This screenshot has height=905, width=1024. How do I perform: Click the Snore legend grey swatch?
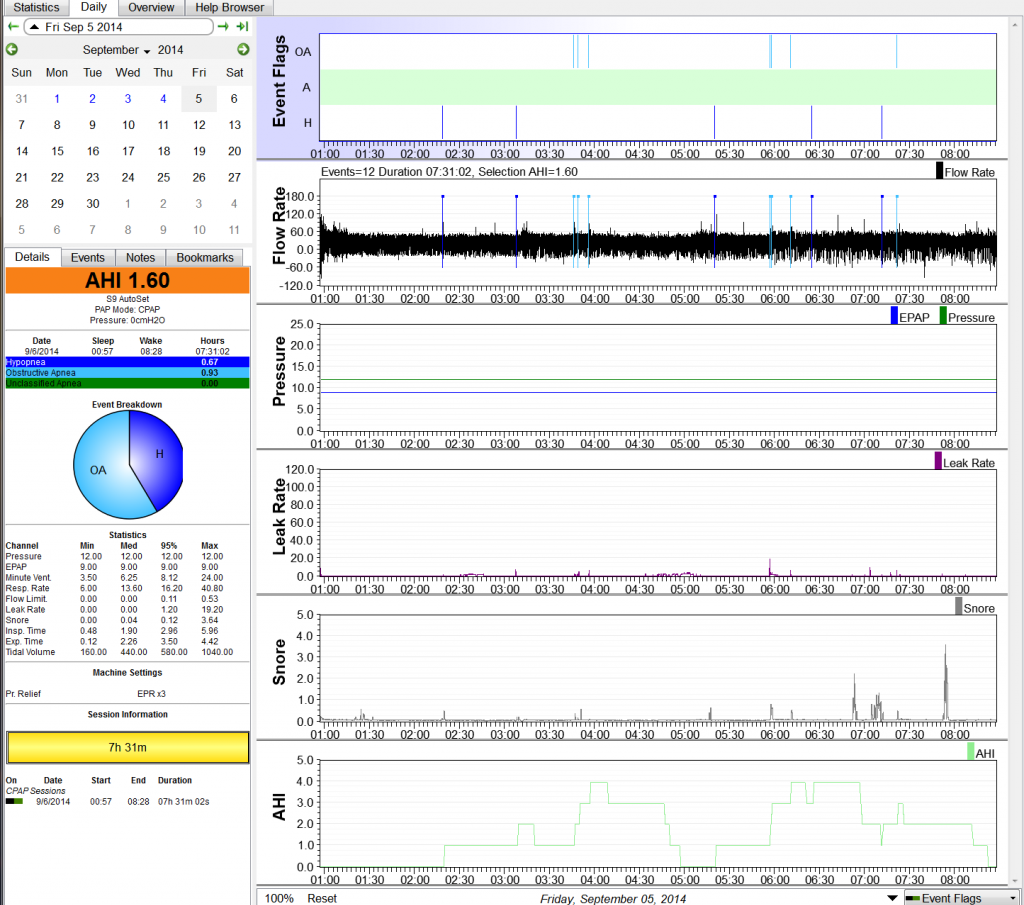(959, 607)
